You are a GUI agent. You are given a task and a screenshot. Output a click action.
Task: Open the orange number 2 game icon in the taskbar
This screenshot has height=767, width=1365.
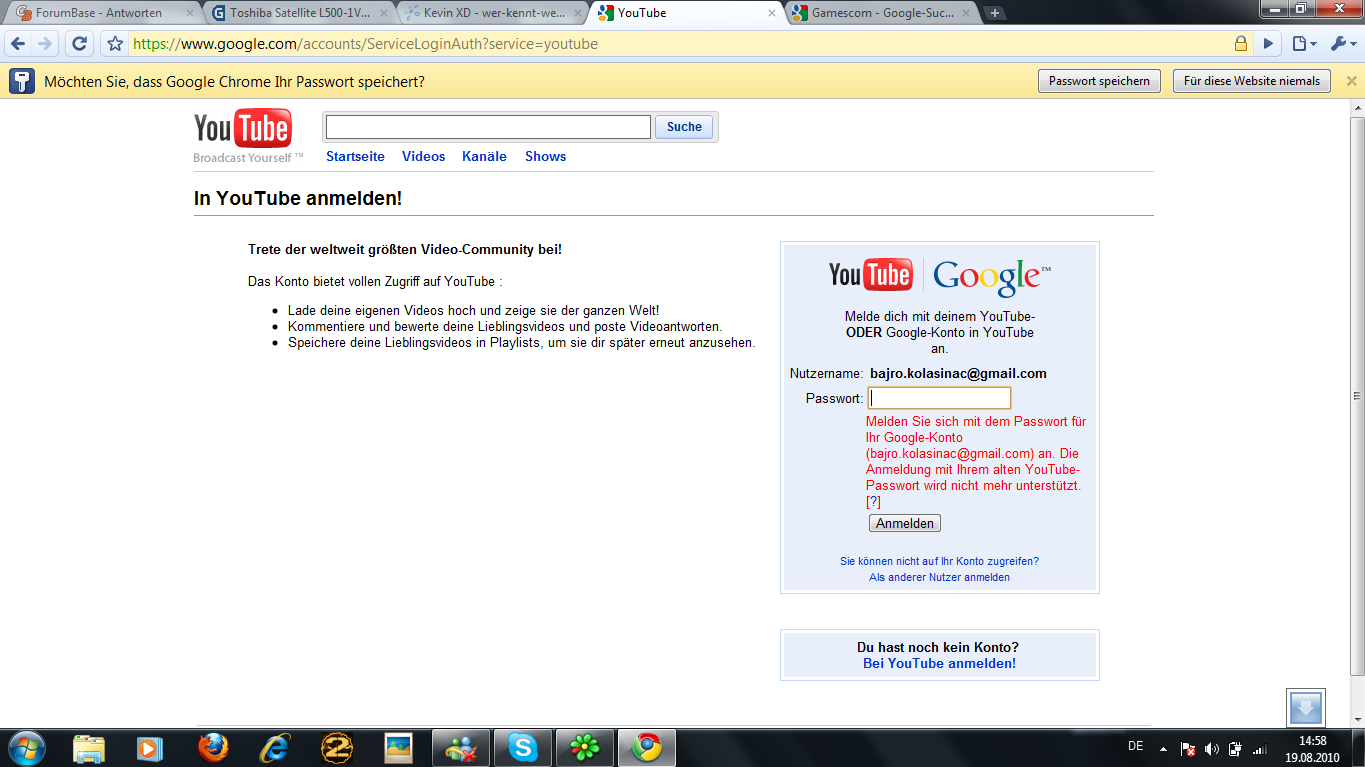[336, 748]
